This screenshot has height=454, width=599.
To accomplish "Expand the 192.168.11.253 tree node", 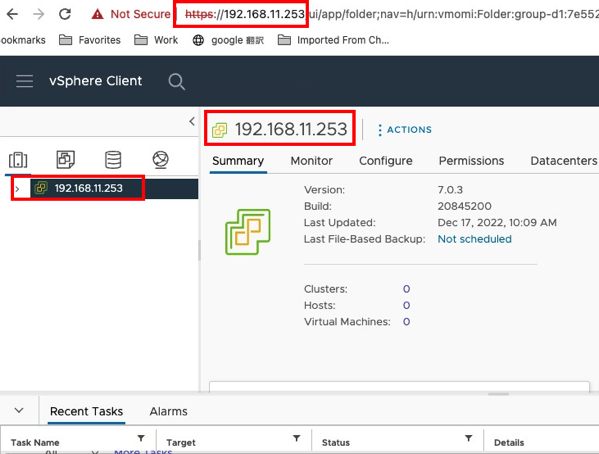I will tap(17, 189).
